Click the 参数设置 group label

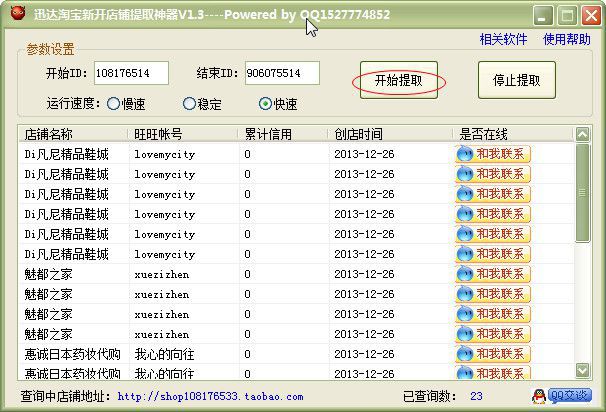(50, 49)
